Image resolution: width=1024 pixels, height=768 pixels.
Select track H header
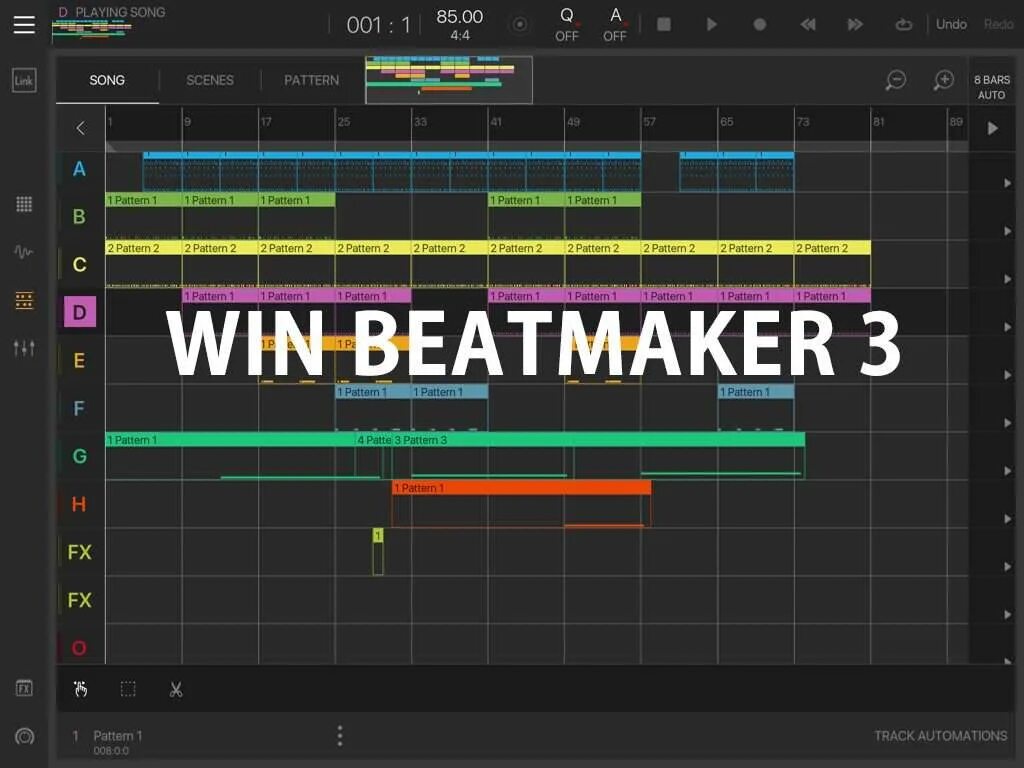pyautogui.click(x=79, y=504)
